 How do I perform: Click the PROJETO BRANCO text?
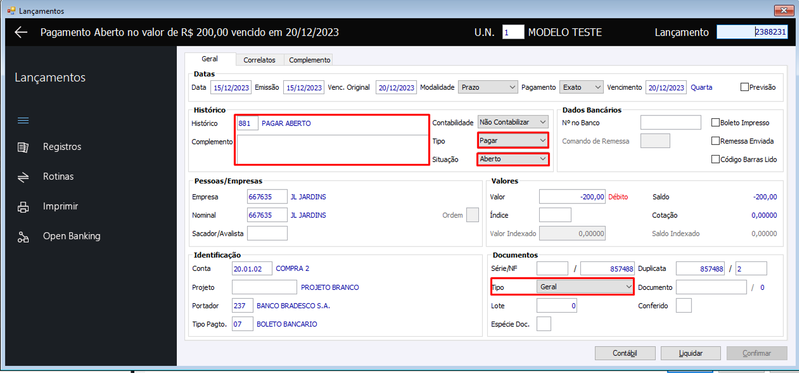coord(330,287)
